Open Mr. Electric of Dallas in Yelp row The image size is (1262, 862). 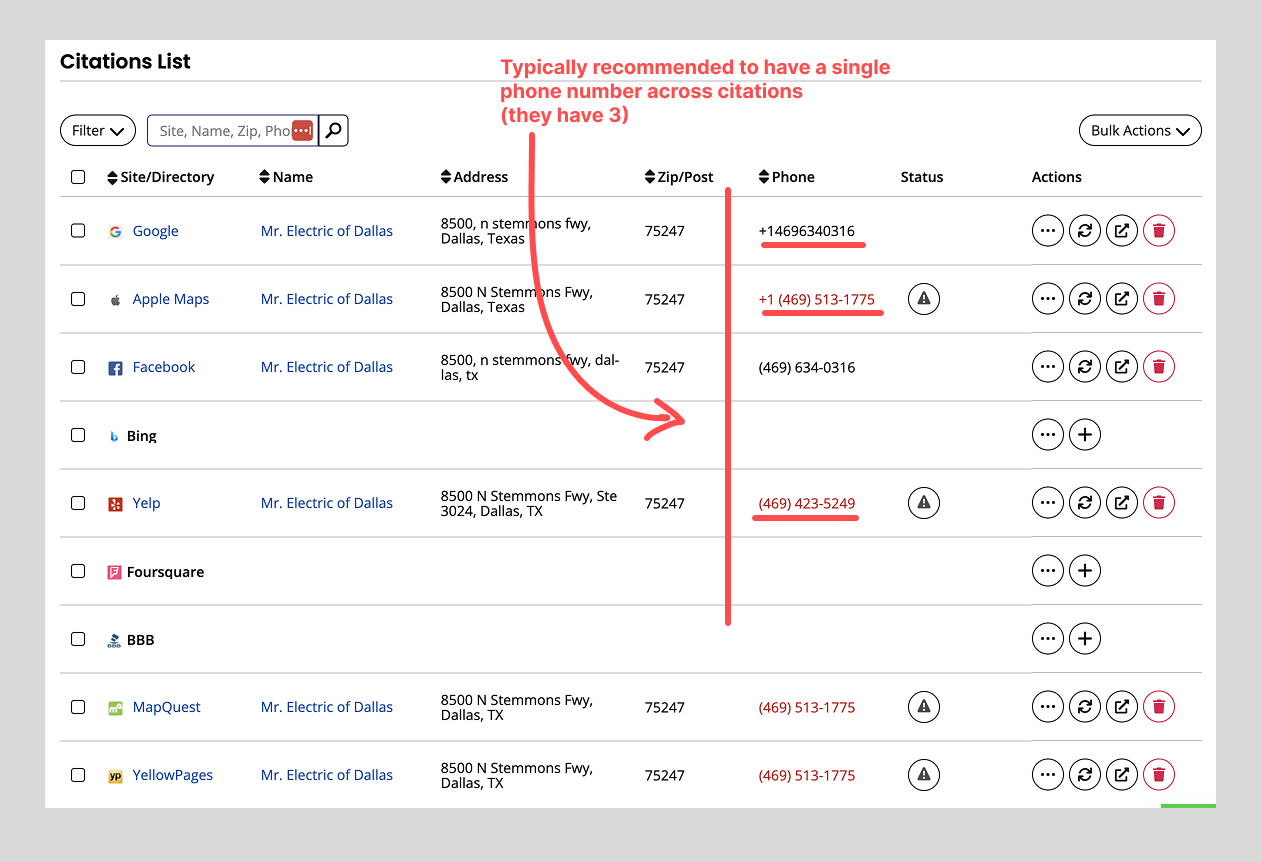coord(327,503)
